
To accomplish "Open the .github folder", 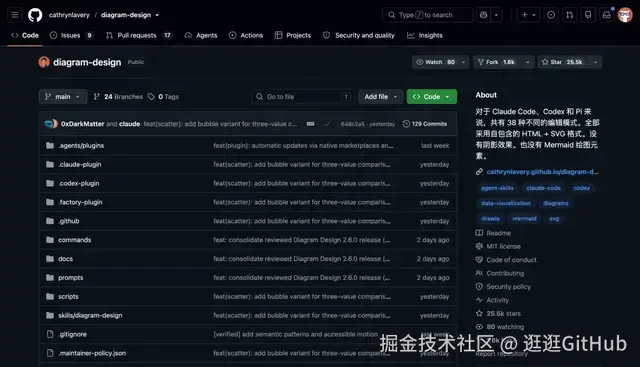I will [69, 221].
